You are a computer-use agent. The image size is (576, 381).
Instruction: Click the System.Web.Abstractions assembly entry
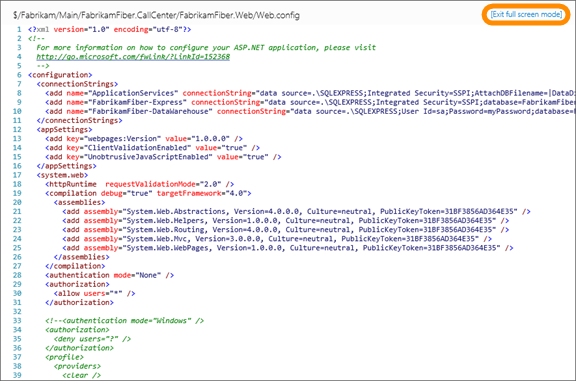click(296, 212)
